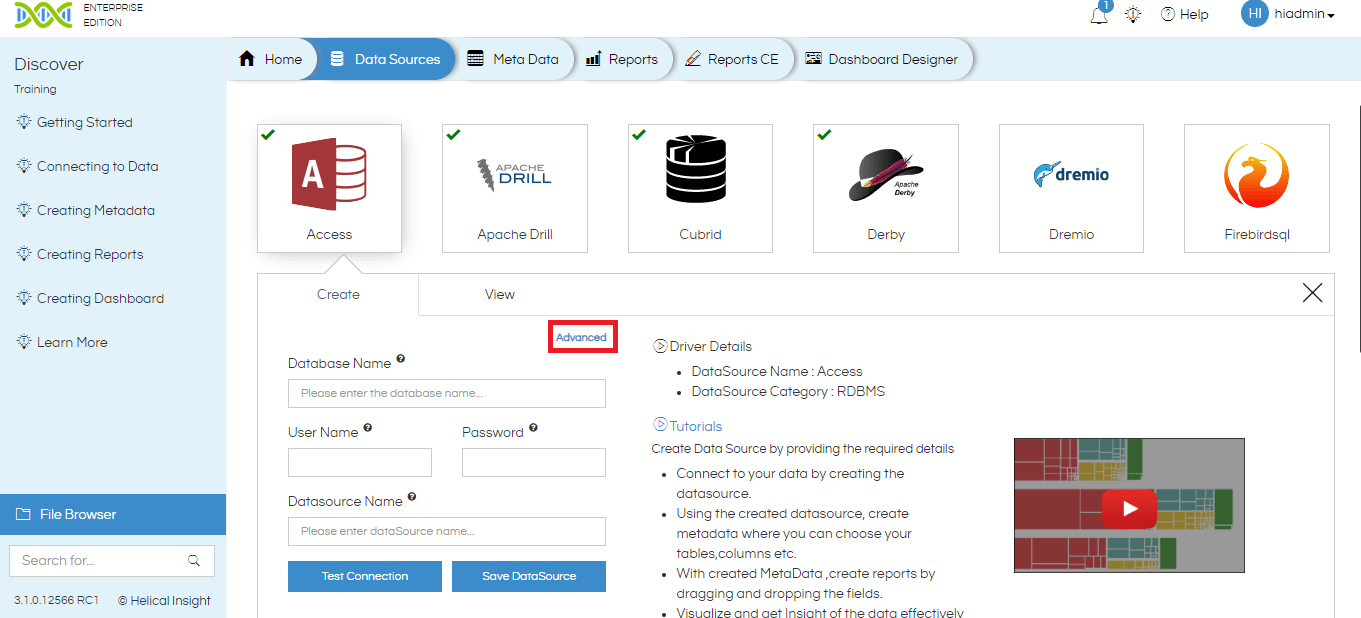The height and width of the screenshot is (618, 1361).
Task: Open Help from the top bar
Action: click(x=1184, y=14)
